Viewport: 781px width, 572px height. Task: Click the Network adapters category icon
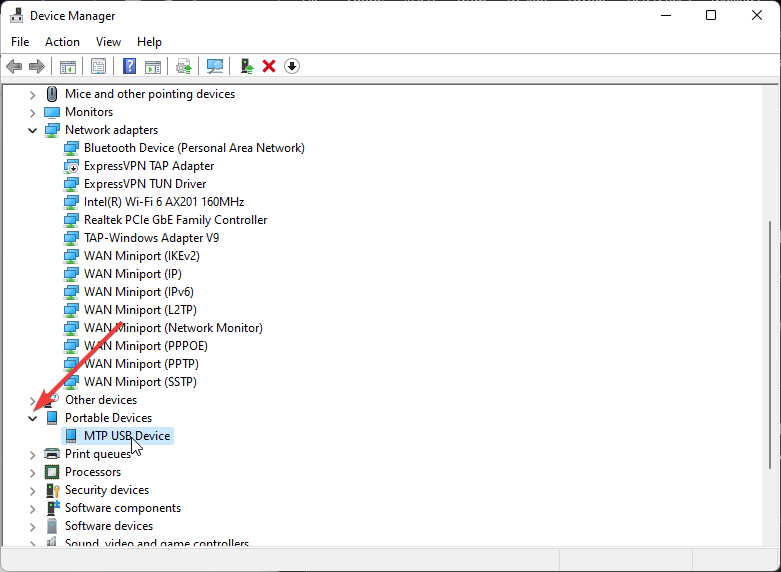click(x=52, y=130)
